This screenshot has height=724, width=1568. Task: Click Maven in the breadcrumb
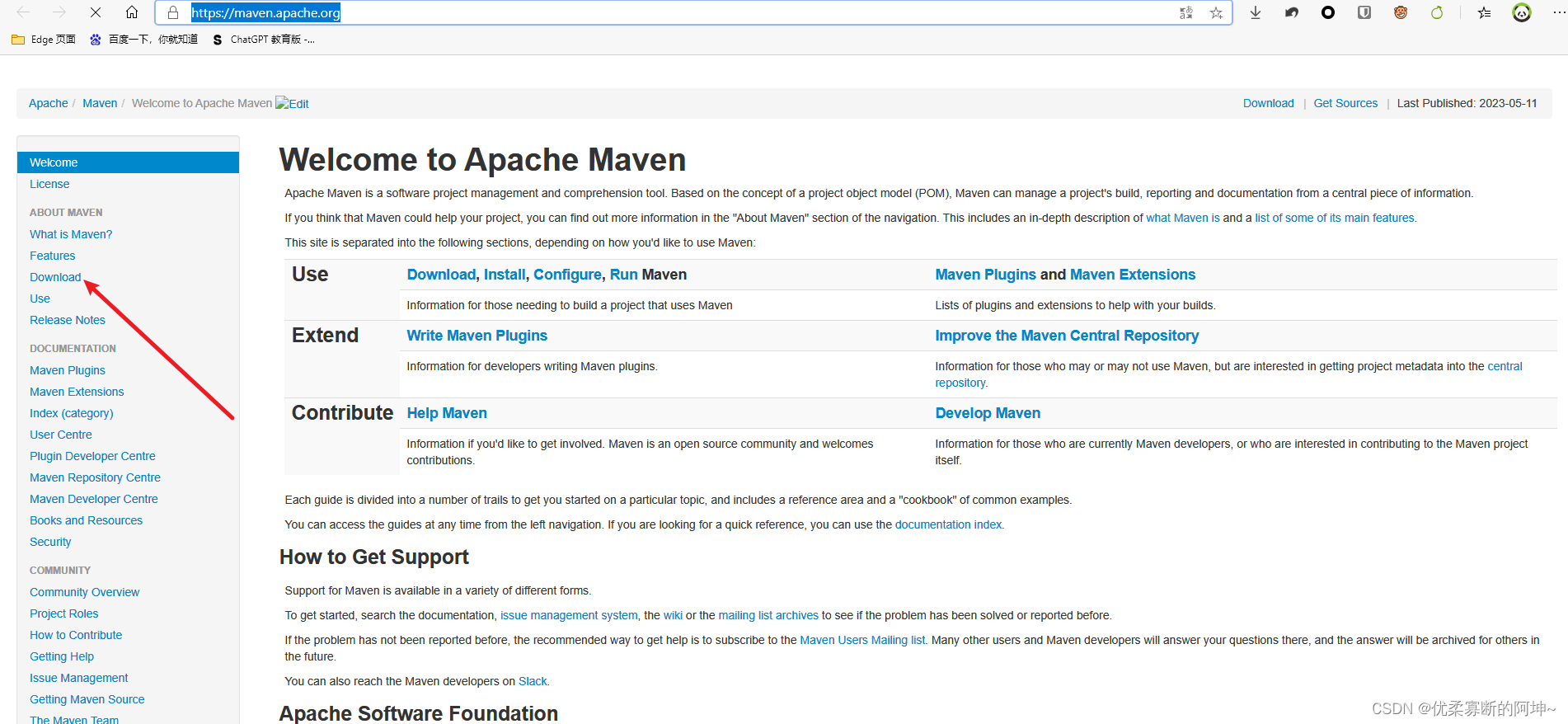click(x=100, y=103)
